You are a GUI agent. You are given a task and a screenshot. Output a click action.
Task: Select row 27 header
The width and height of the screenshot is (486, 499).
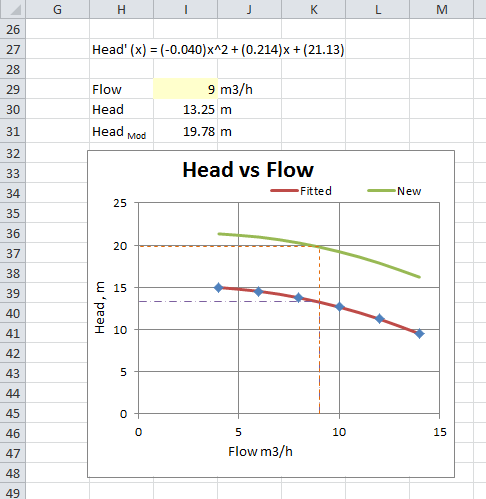(x=13, y=49)
